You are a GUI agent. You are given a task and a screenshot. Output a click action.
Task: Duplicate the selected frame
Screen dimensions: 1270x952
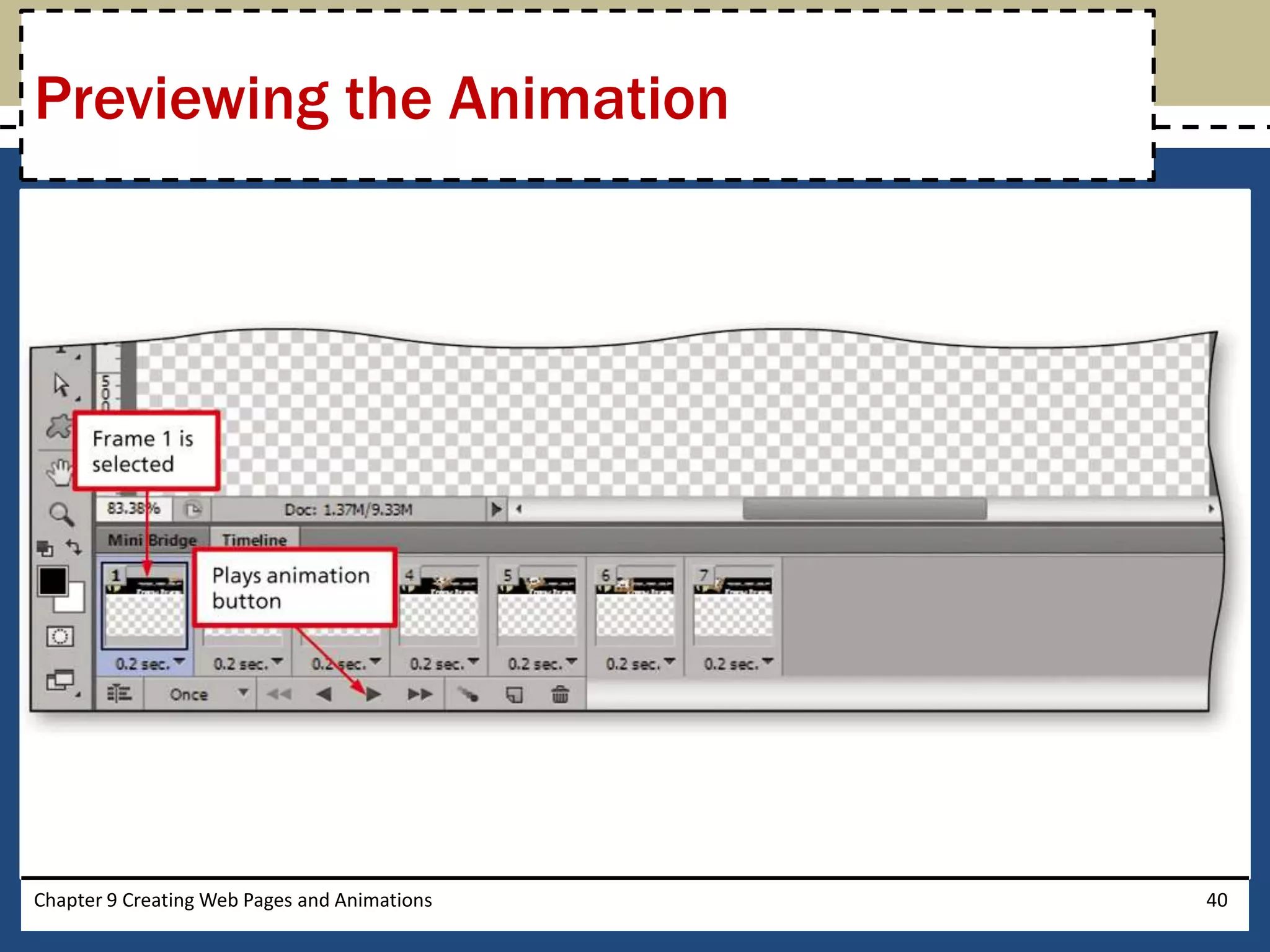pyautogui.click(x=514, y=695)
